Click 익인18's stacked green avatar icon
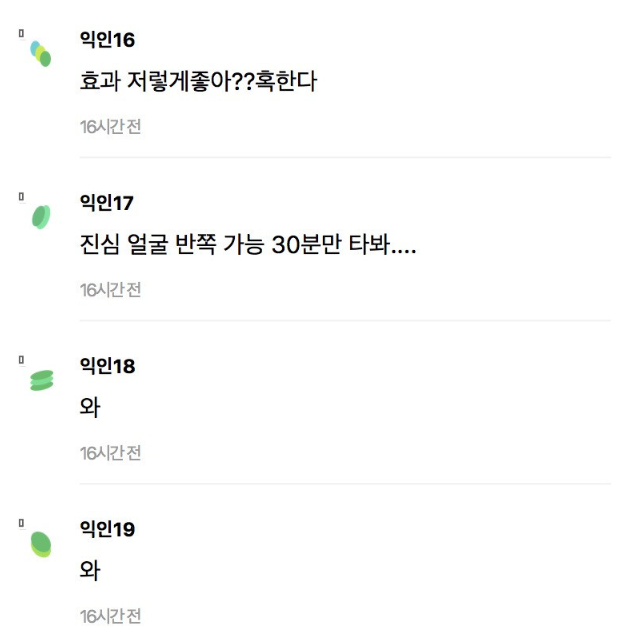Screen dimensions: 630x642 pos(41,380)
